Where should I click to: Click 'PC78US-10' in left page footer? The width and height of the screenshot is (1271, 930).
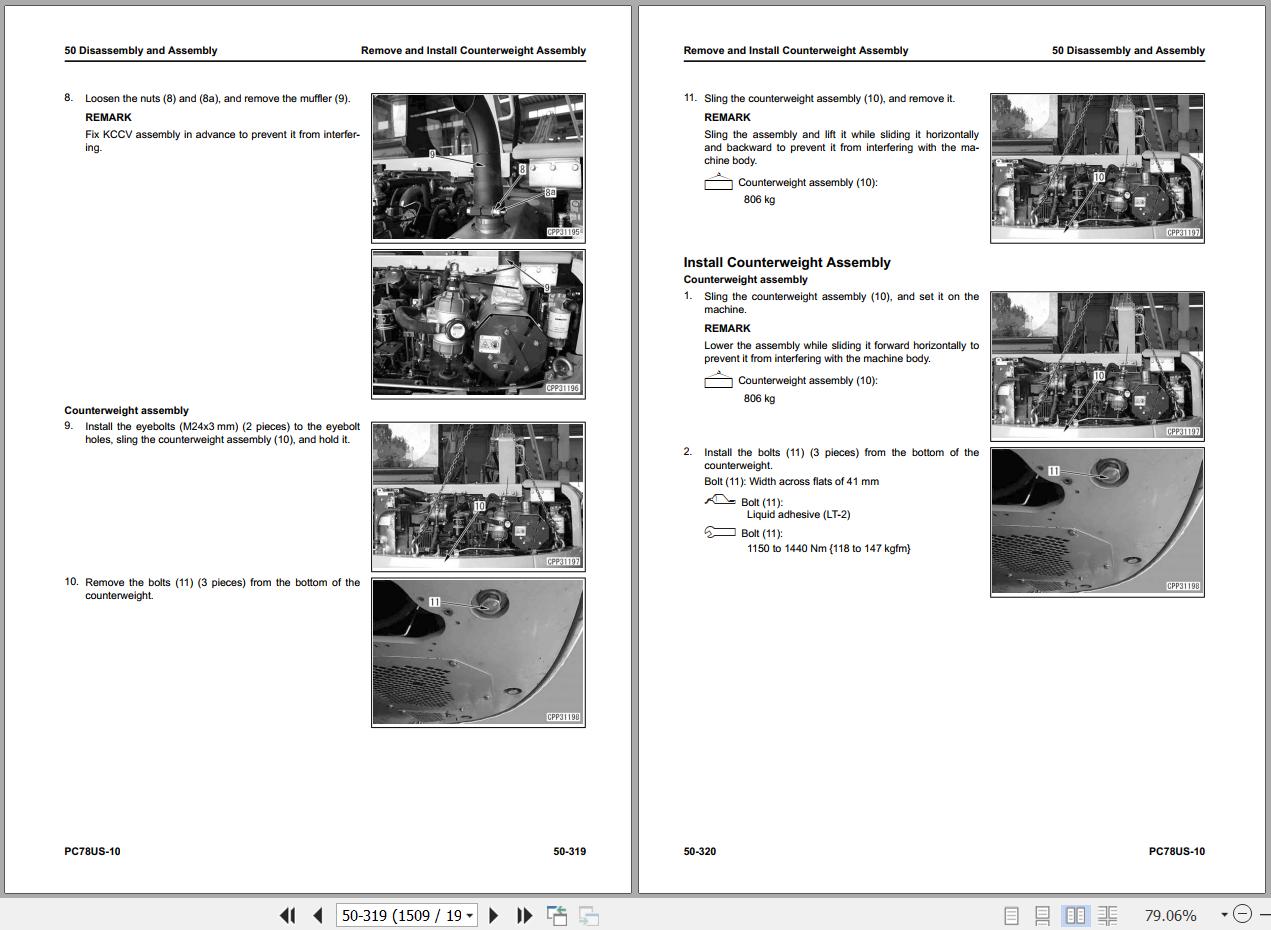pyautogui.click(x=92, y=851)
